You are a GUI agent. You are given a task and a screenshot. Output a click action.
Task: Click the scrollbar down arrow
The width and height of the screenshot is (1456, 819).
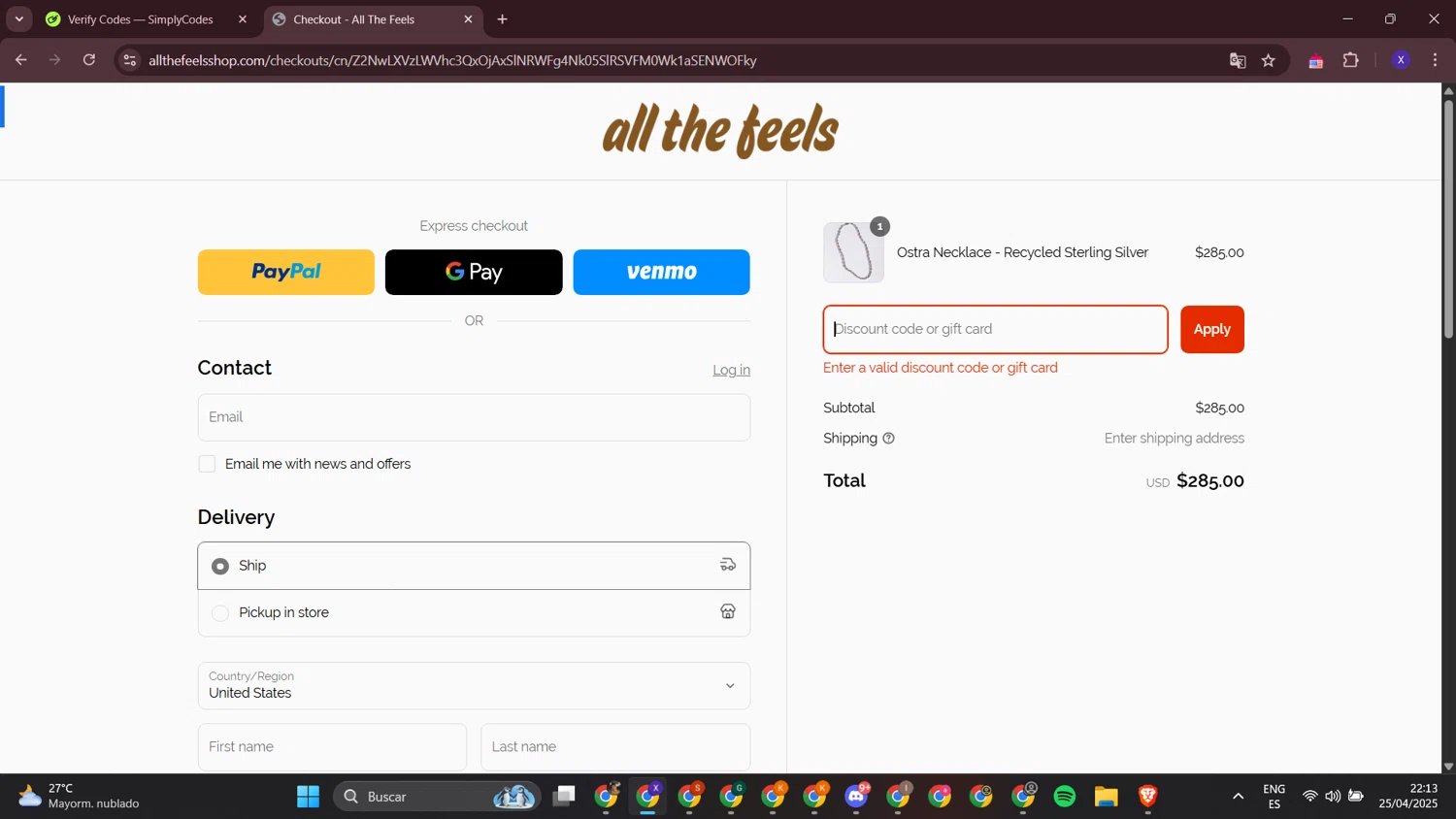pos(1448,767)
